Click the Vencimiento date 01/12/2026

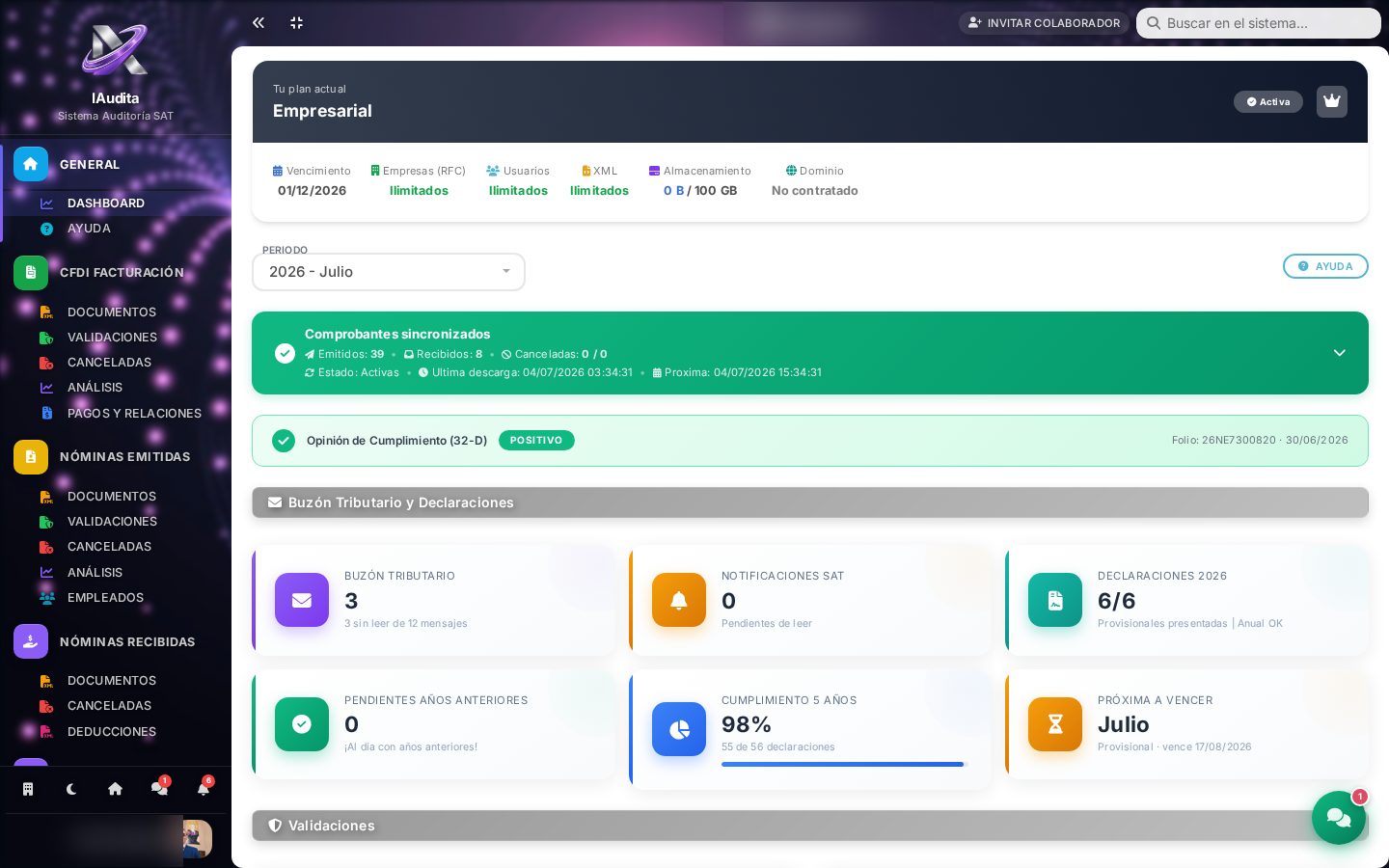click(312, 191)
